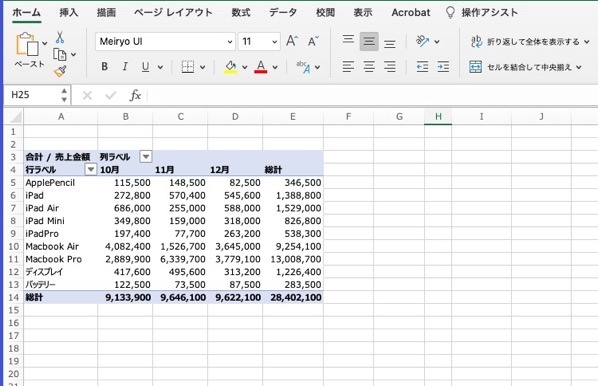This screenshot has width=598, height=386.
Task: Click the iPad Mini row label
Action: (45, 221)
